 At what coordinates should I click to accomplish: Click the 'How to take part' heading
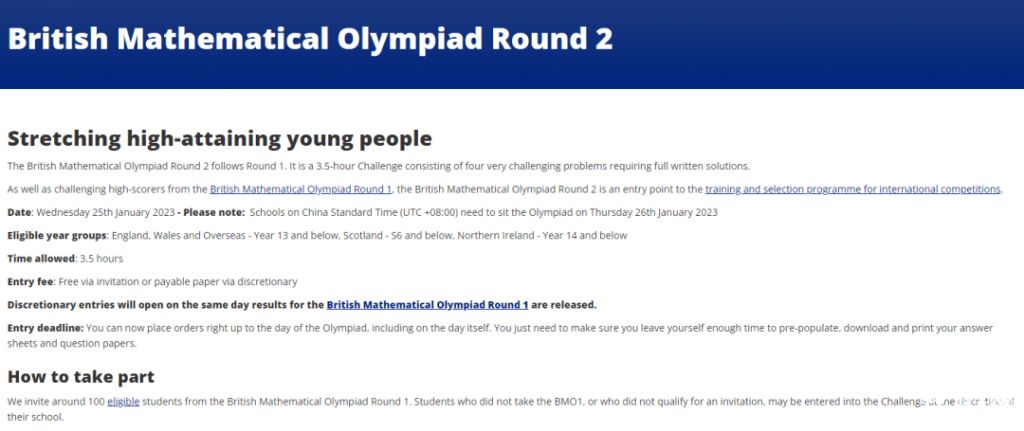[81, 377]
